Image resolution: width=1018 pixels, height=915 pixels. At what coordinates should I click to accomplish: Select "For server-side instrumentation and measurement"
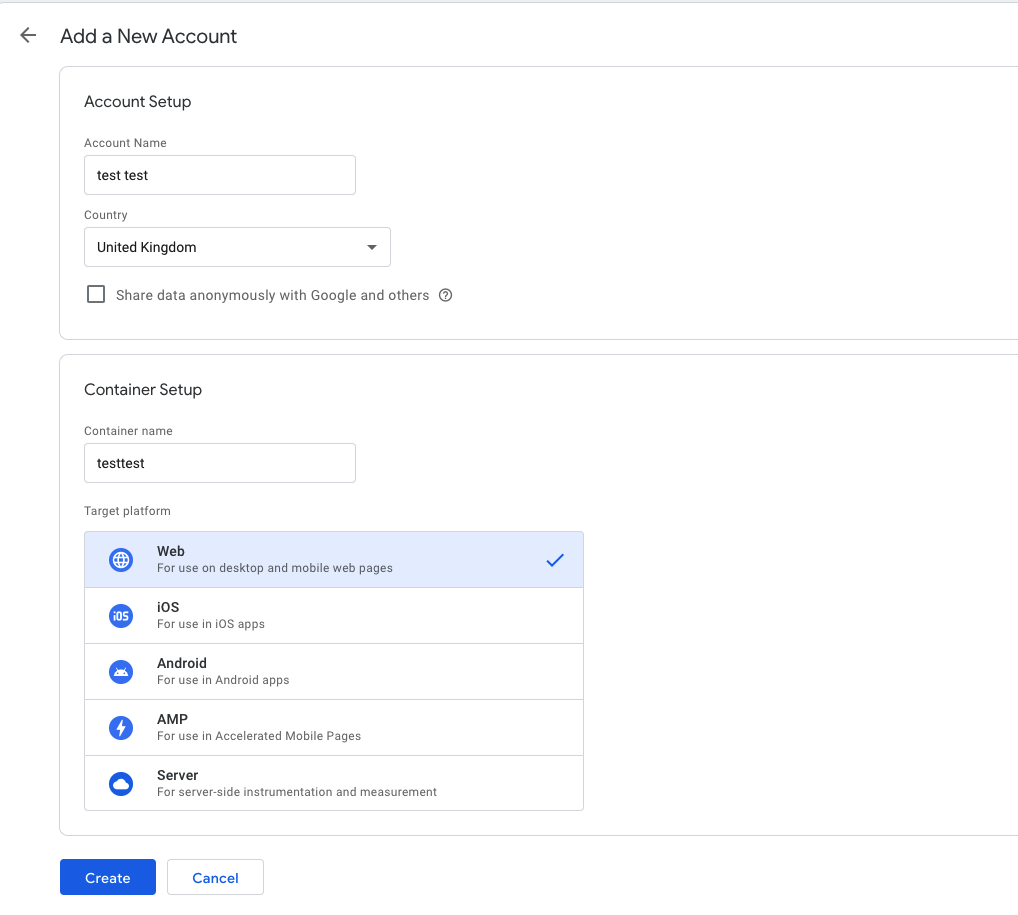[297, 792]
